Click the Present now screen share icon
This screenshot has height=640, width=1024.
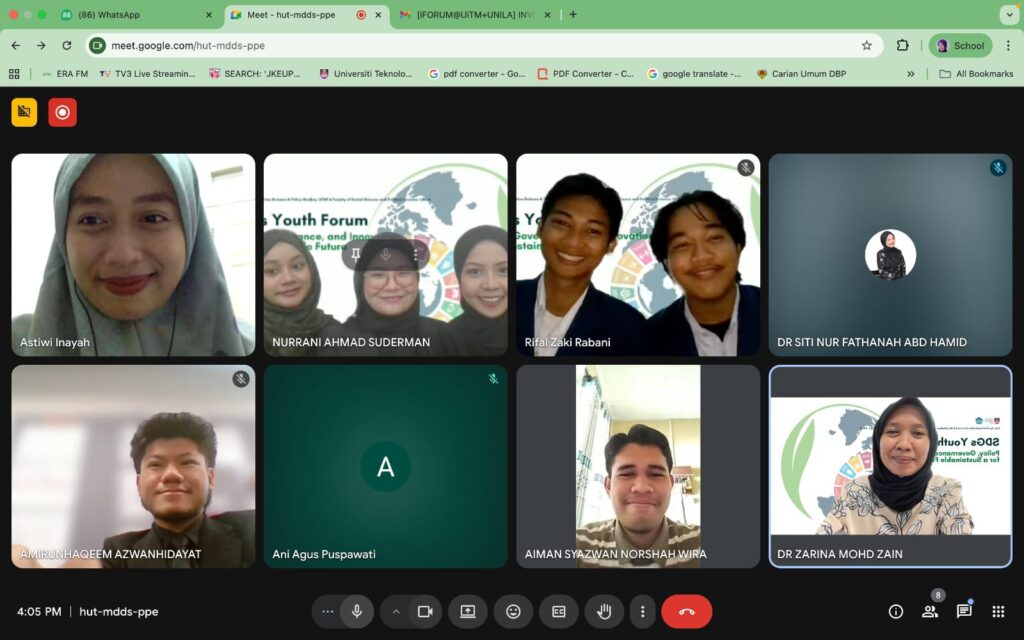467,611
